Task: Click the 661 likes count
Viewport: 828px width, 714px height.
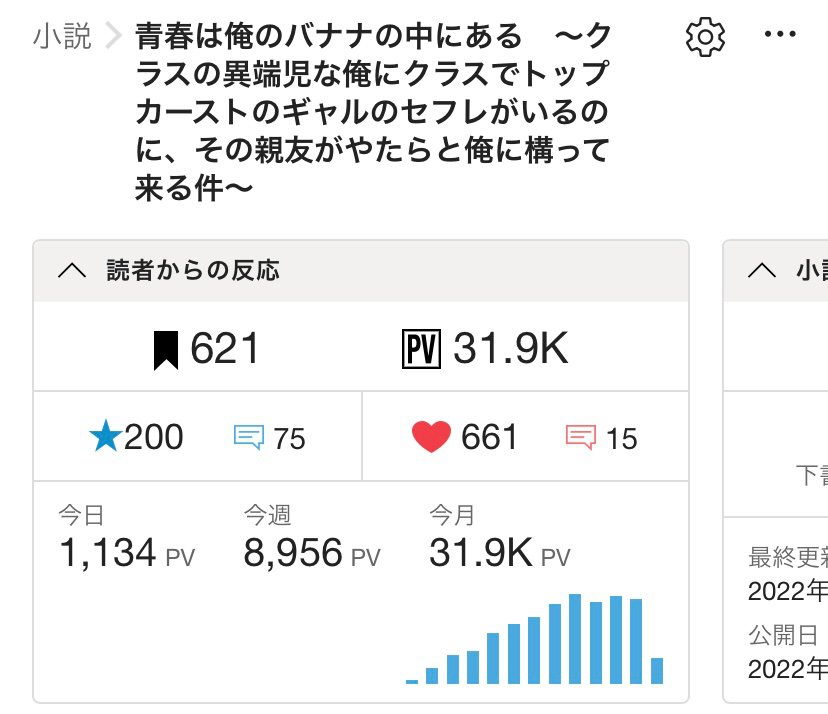Action: [x=489, y=437]
